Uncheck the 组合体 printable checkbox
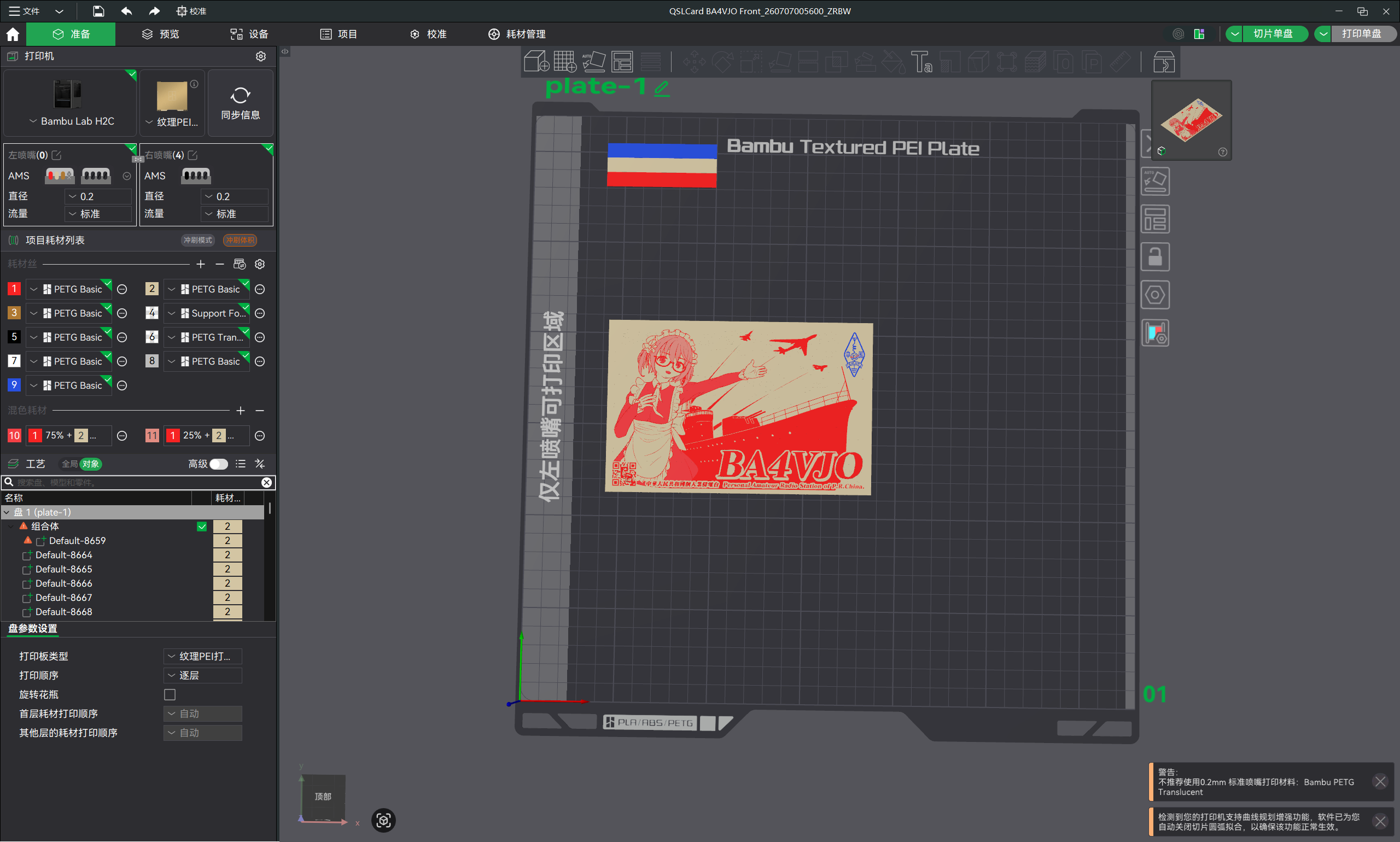Image resolution: width=1400 pixels, height=842 pixels. pyautogui.click(x=201, y=527)
